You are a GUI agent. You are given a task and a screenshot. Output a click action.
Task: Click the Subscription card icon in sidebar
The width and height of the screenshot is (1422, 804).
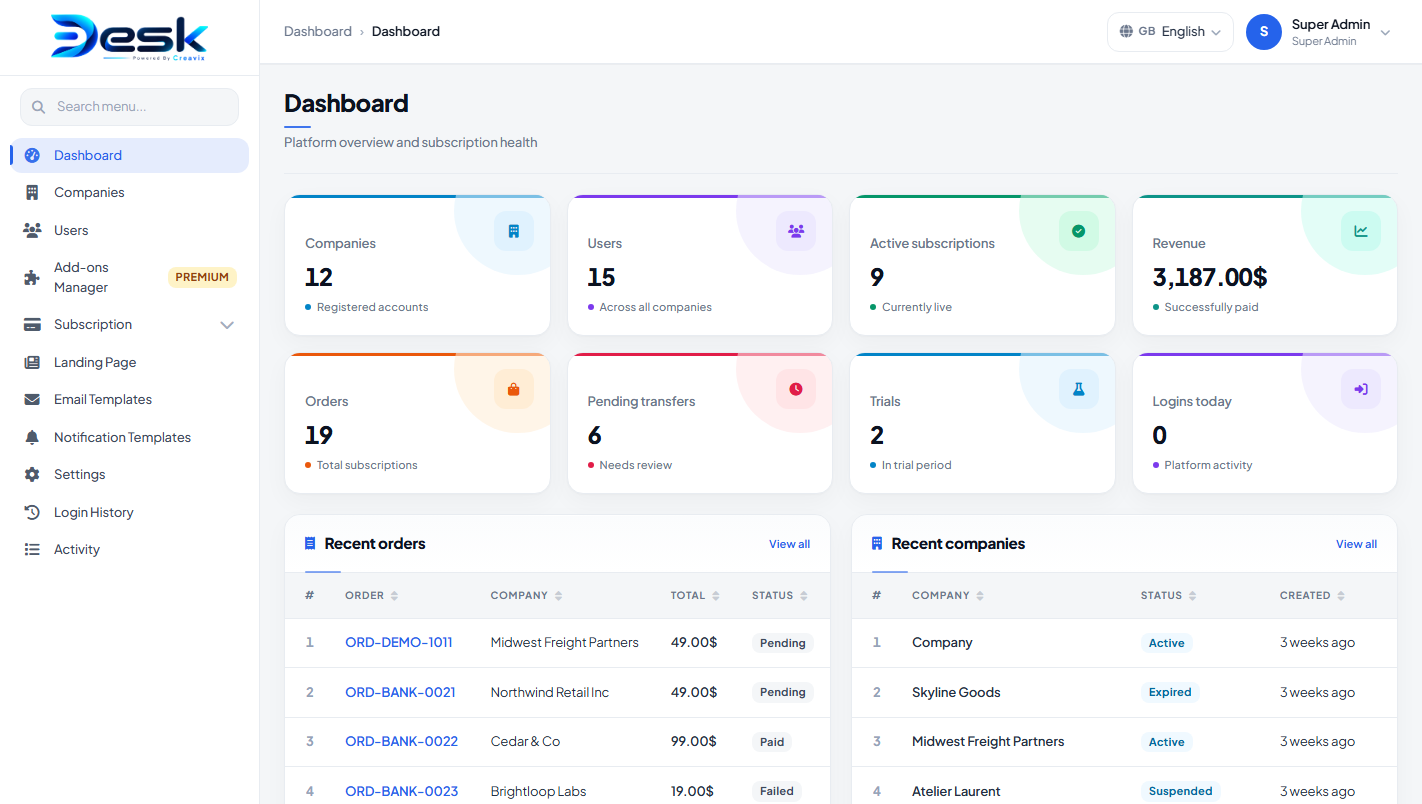[32, 324]
